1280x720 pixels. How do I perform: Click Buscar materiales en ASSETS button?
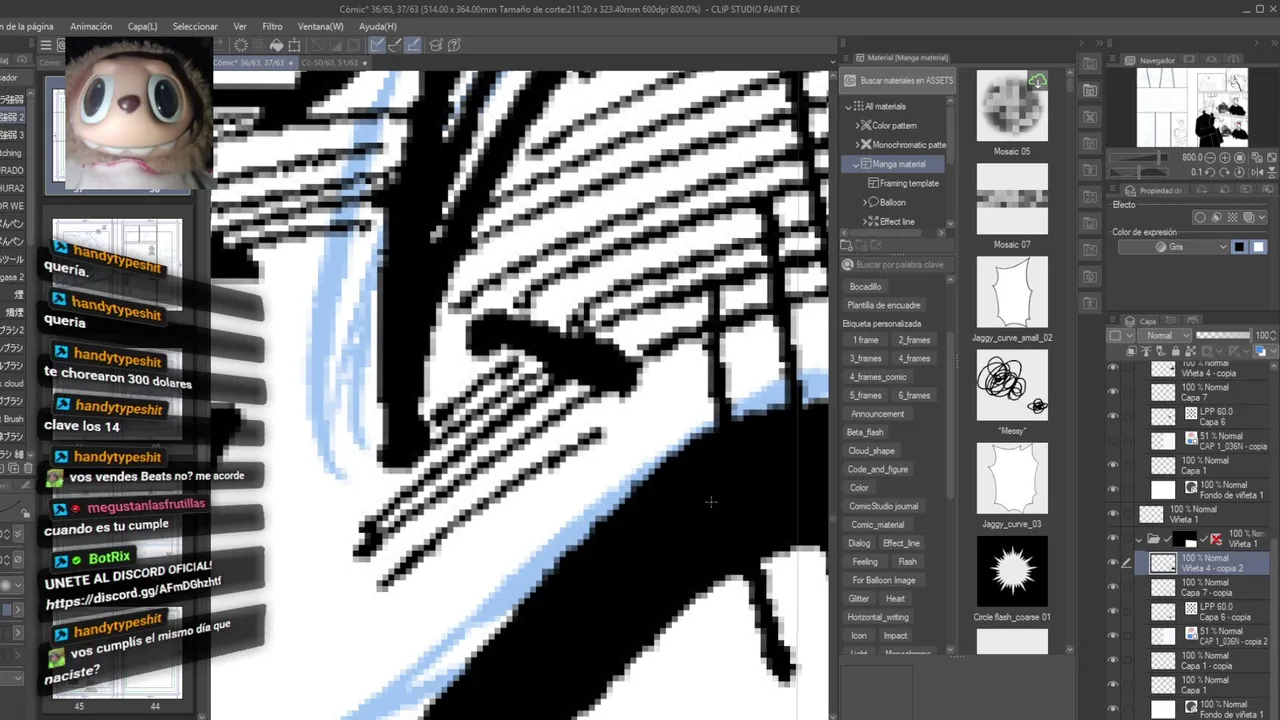click(x=898, y=80)
